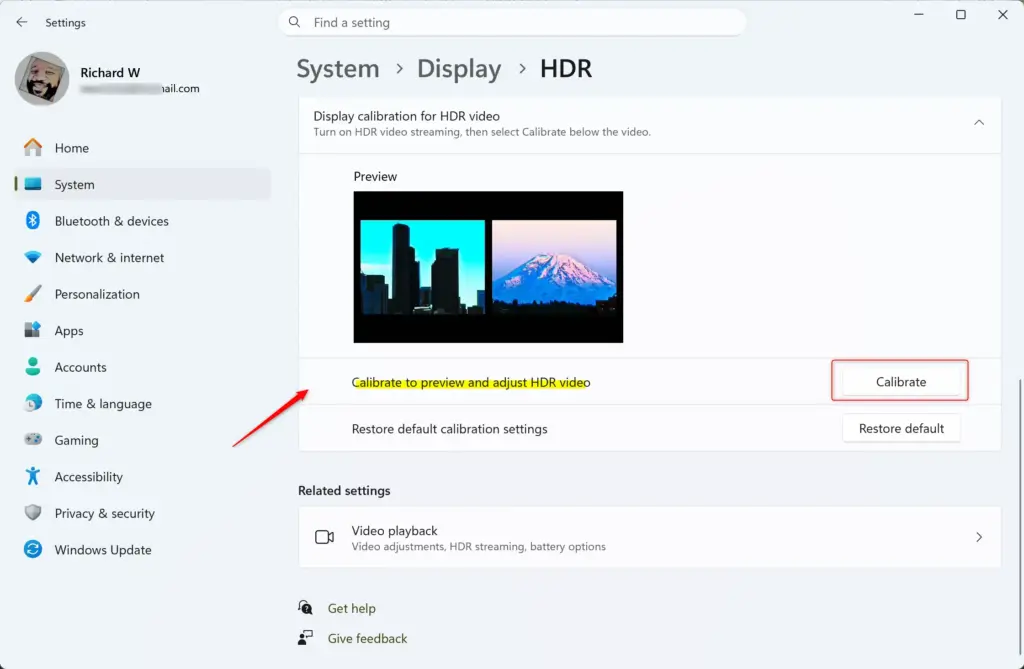This screenshot has width=1024, height=669.
Task: Go to Privacy & security
Action: (x=142, y=514)
